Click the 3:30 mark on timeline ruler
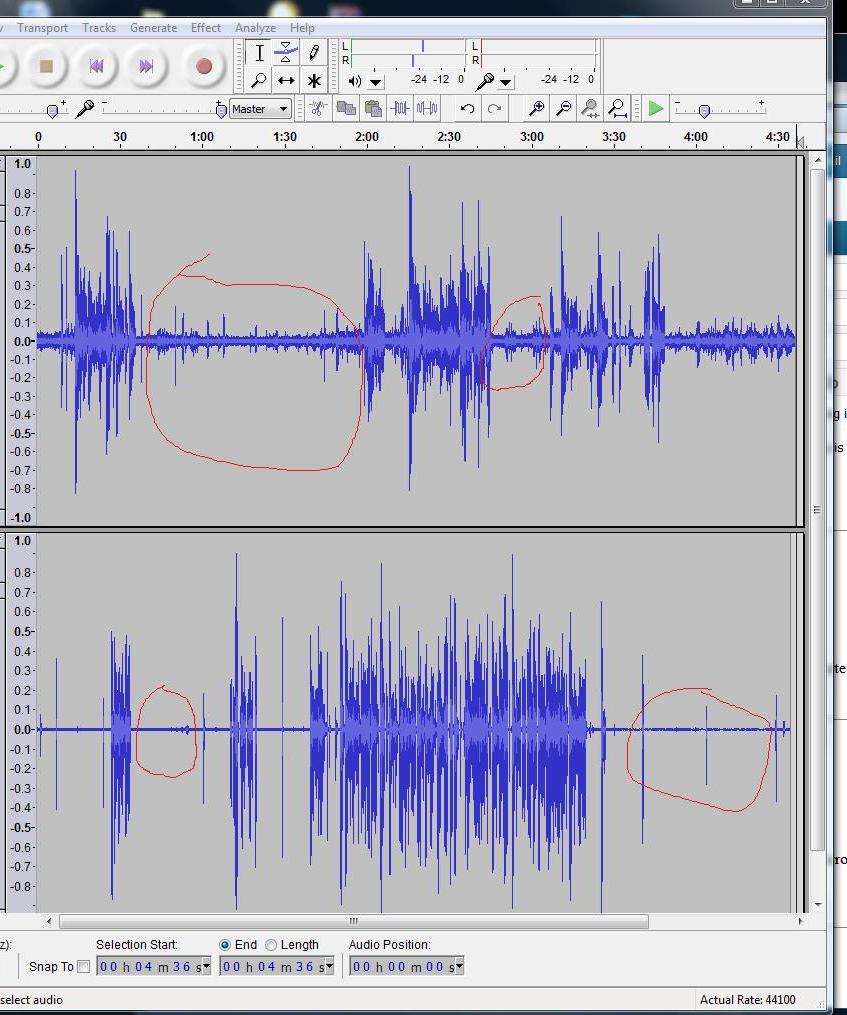This screenshot has width=847, height=1015. [614, 137]
